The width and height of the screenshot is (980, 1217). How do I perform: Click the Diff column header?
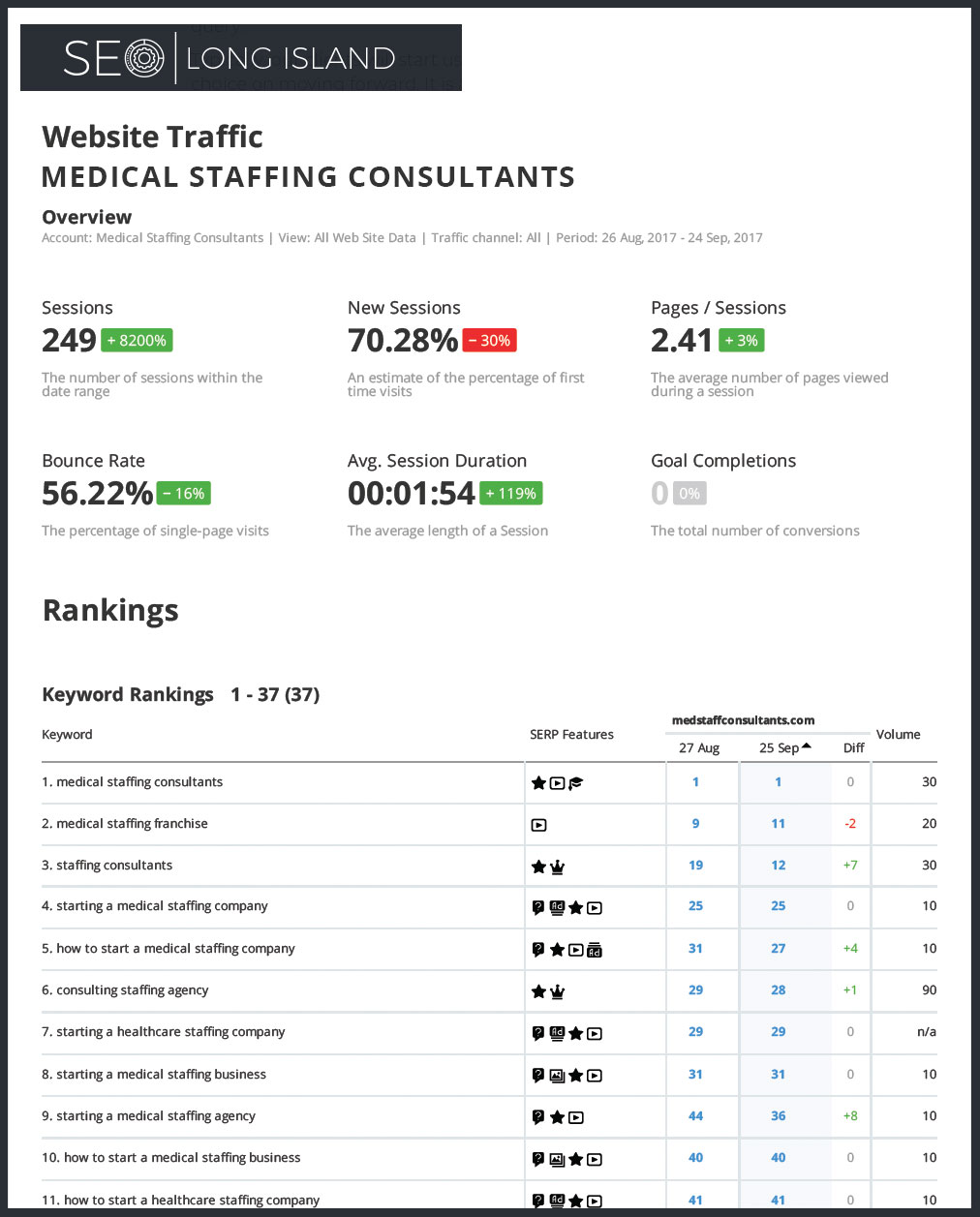click(854, 748)
